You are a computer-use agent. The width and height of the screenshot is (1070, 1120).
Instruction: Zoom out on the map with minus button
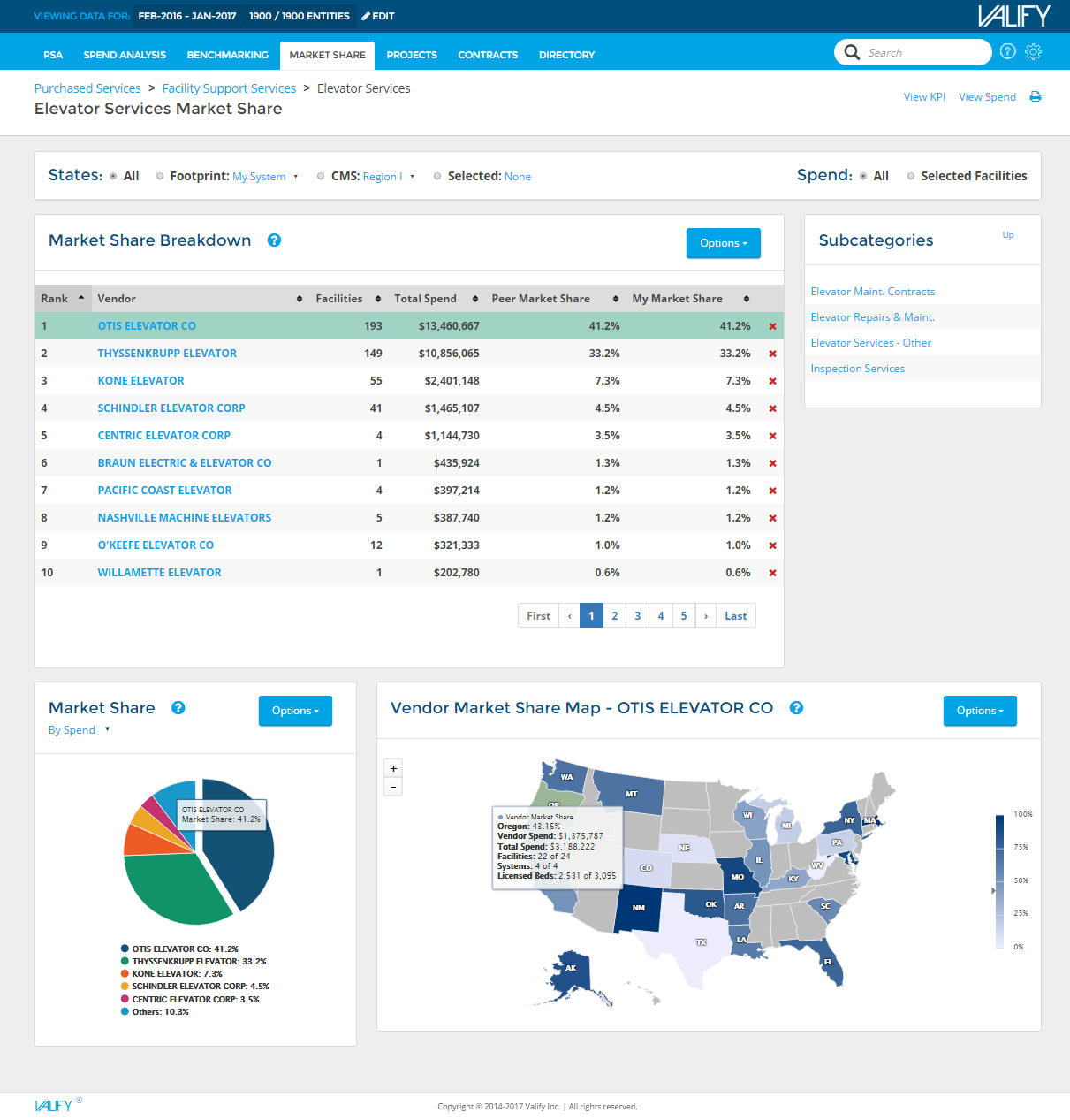point(393,786)
